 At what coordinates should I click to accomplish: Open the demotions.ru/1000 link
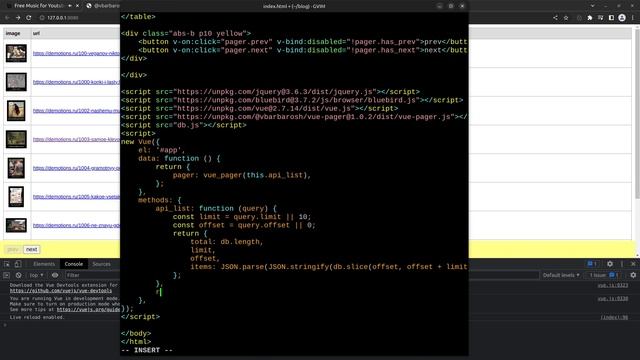click(x=76, y=82)
